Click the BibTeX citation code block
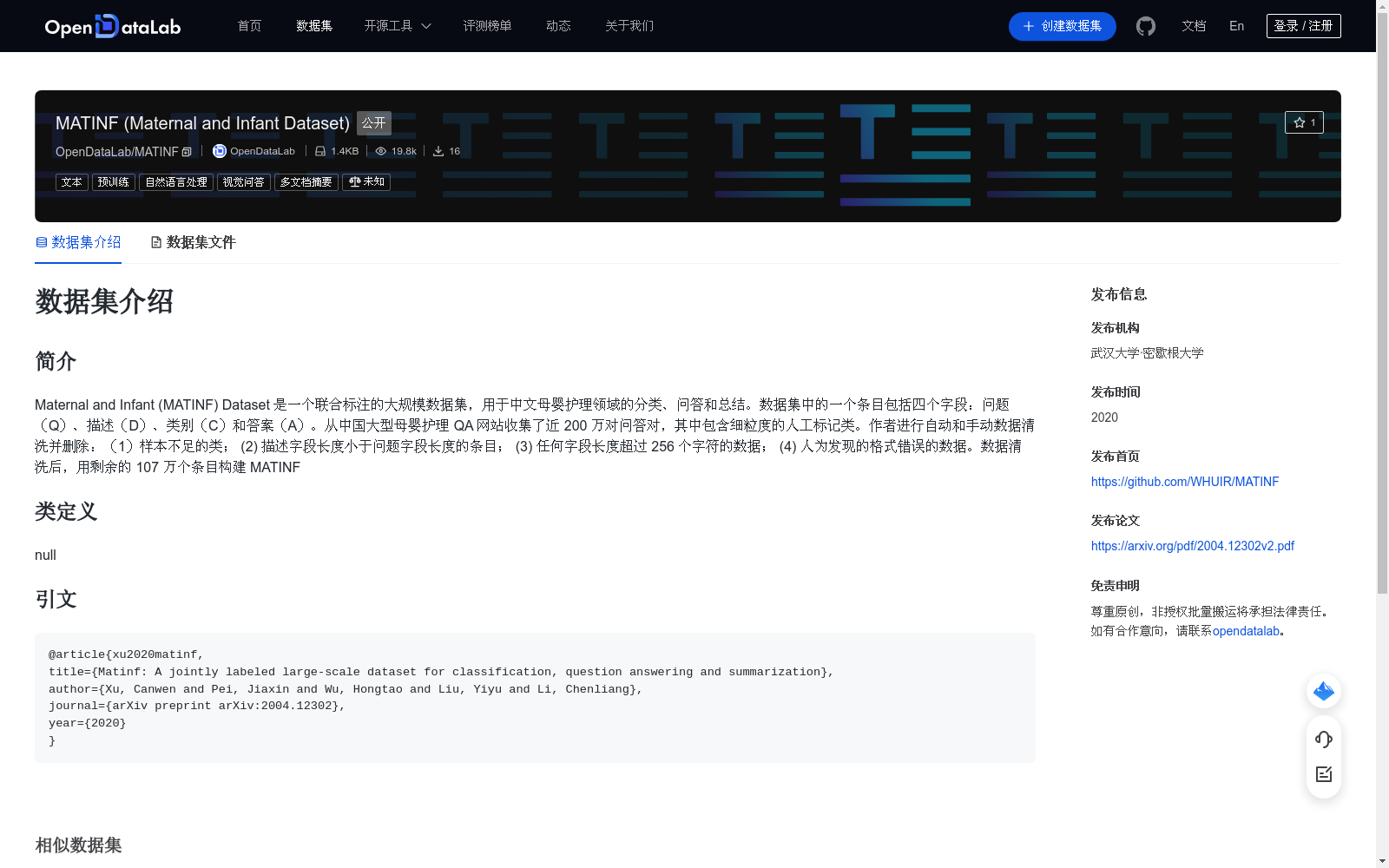Screen dimensions: 1389x868 535,698
